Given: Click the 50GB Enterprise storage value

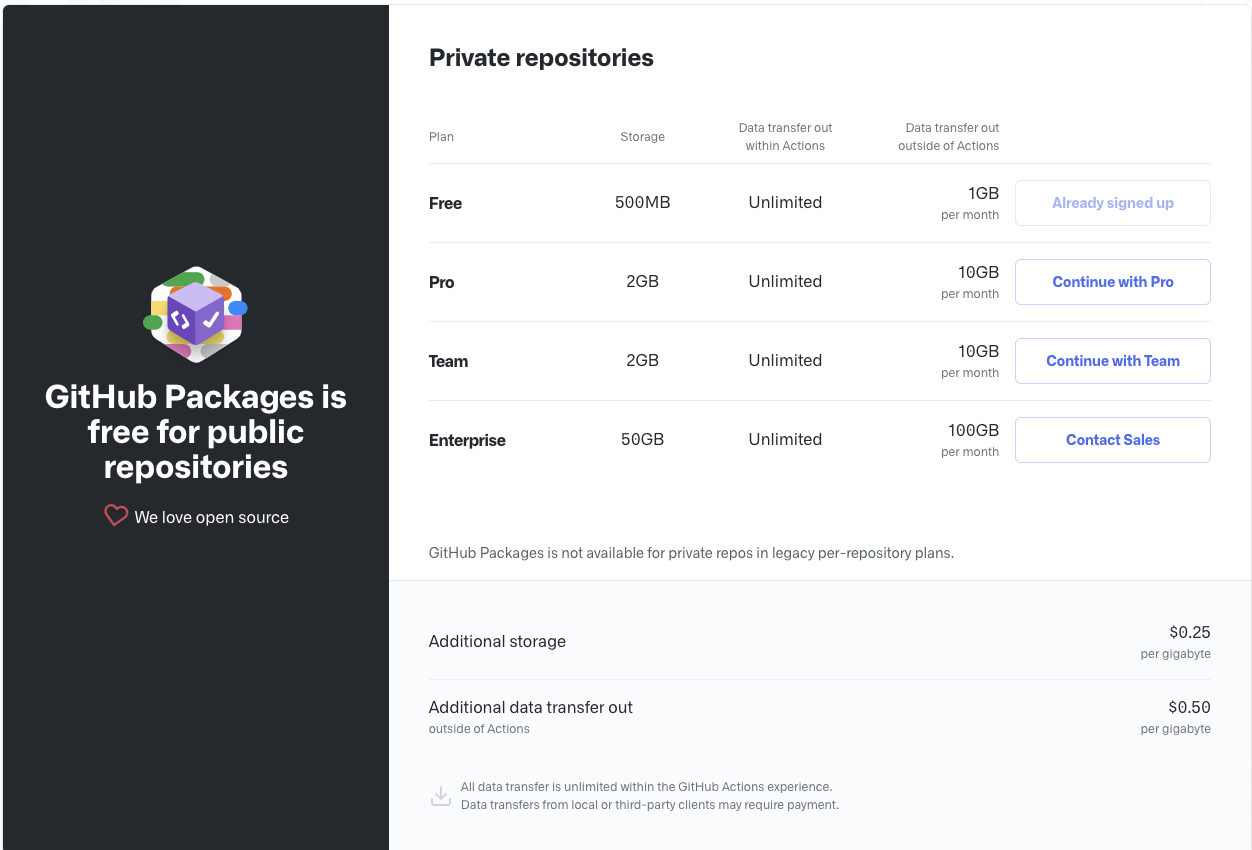Looking at the screenshot, I should click(x=642, y=439).
